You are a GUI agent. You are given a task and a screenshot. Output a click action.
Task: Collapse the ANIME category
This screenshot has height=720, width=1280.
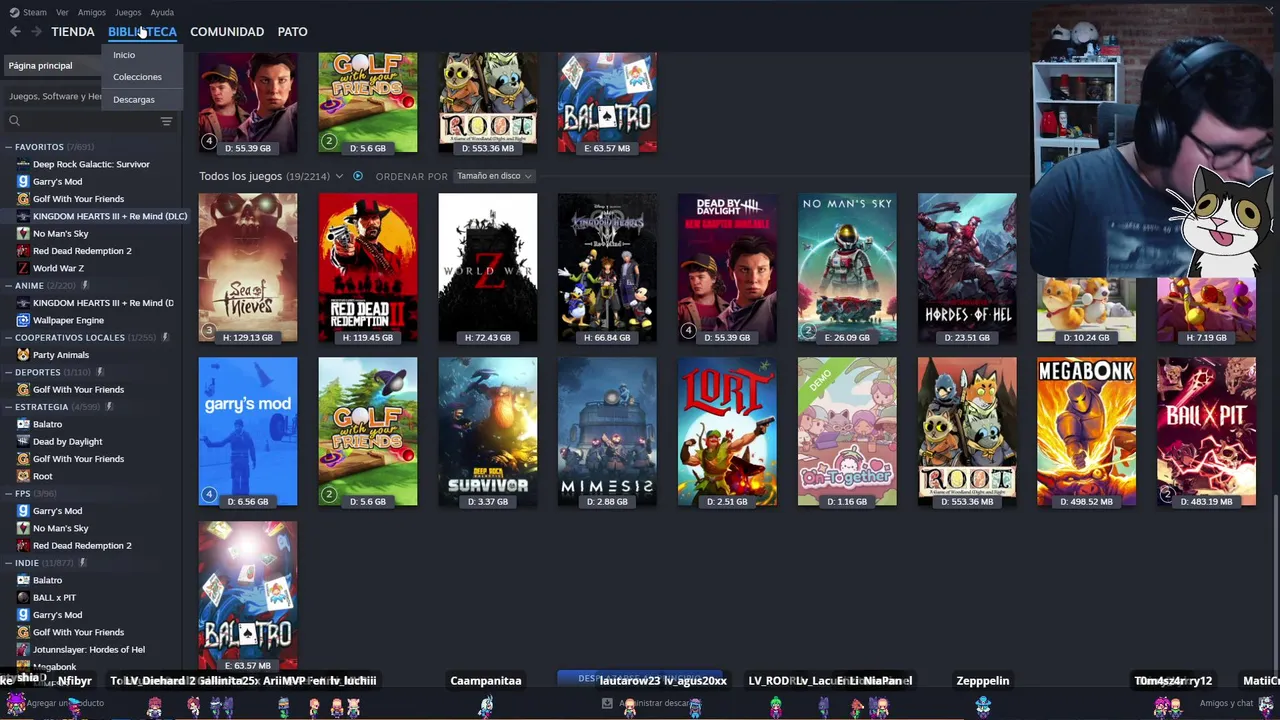pyautogui.click(x=8, y=286)
